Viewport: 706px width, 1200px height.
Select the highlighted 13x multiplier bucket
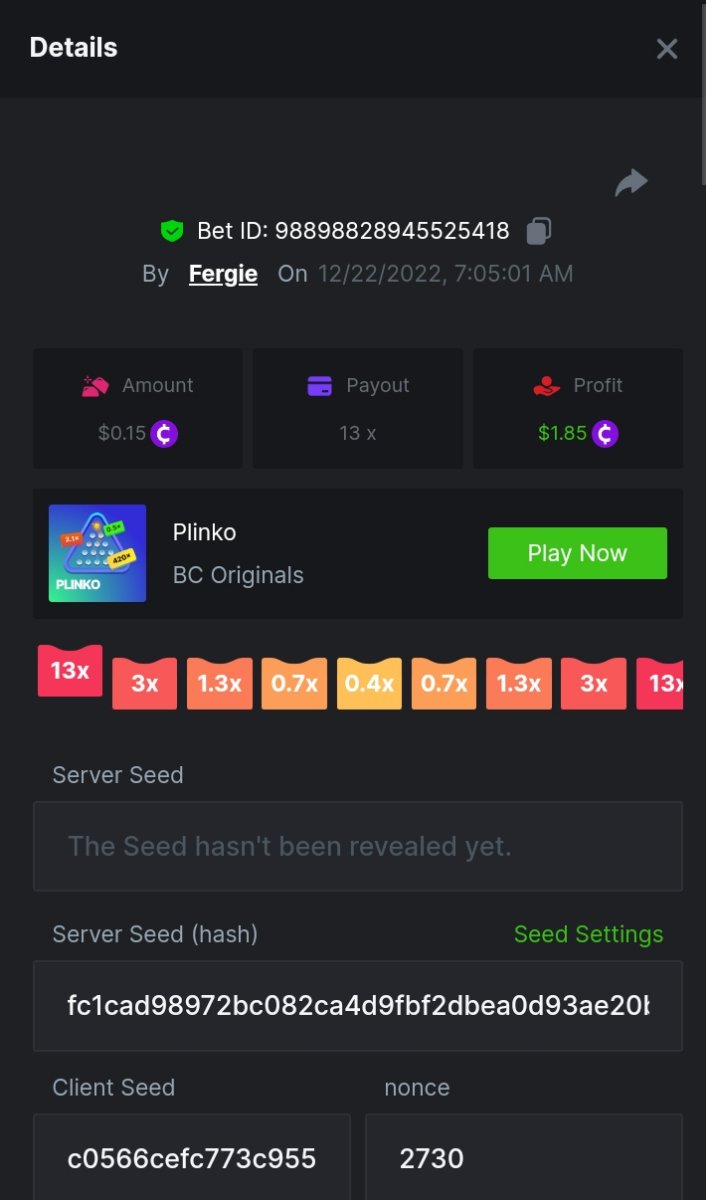pyautogui.click(x=70, y=671)
